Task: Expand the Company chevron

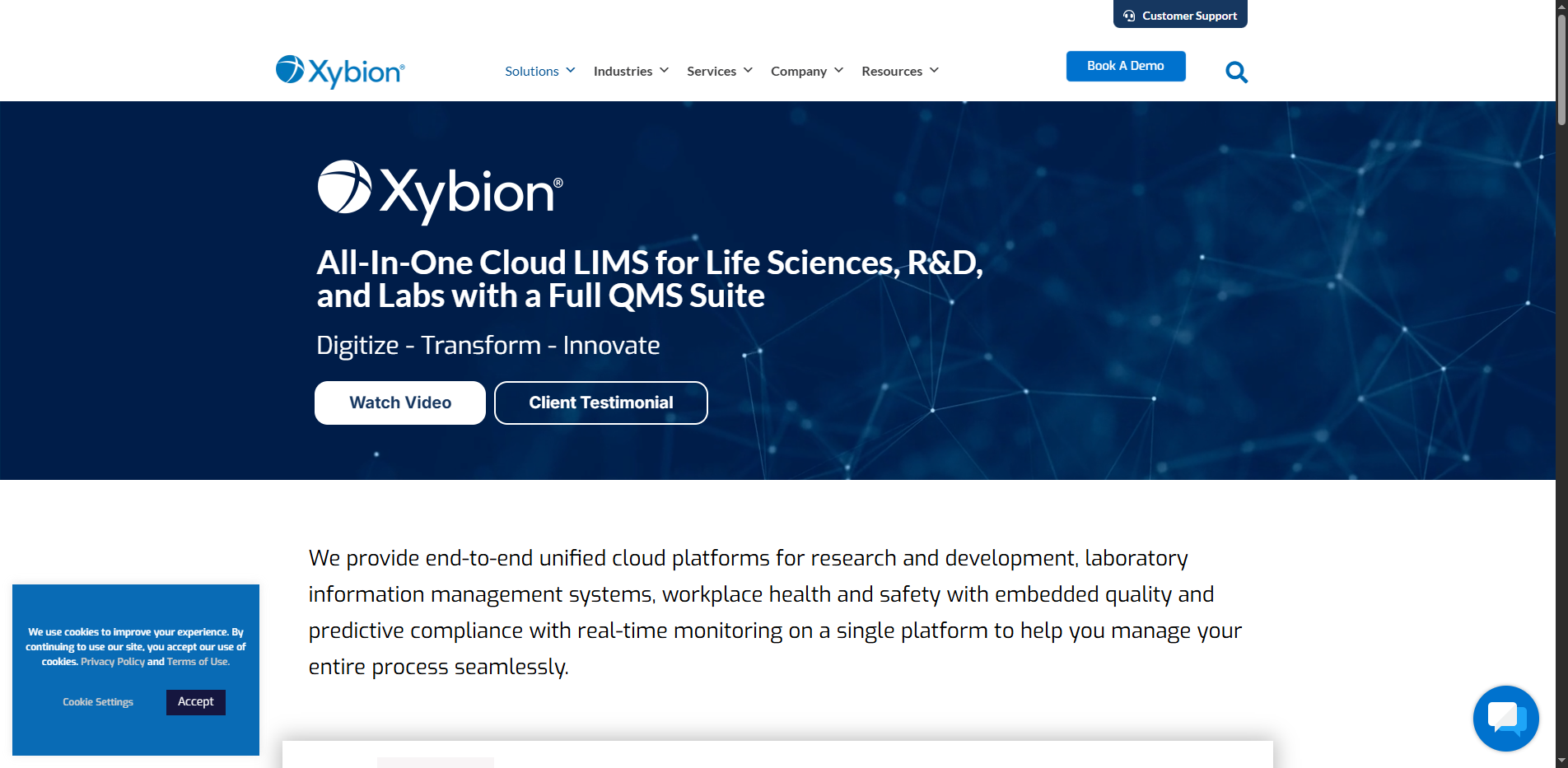Action: [838, 71]
